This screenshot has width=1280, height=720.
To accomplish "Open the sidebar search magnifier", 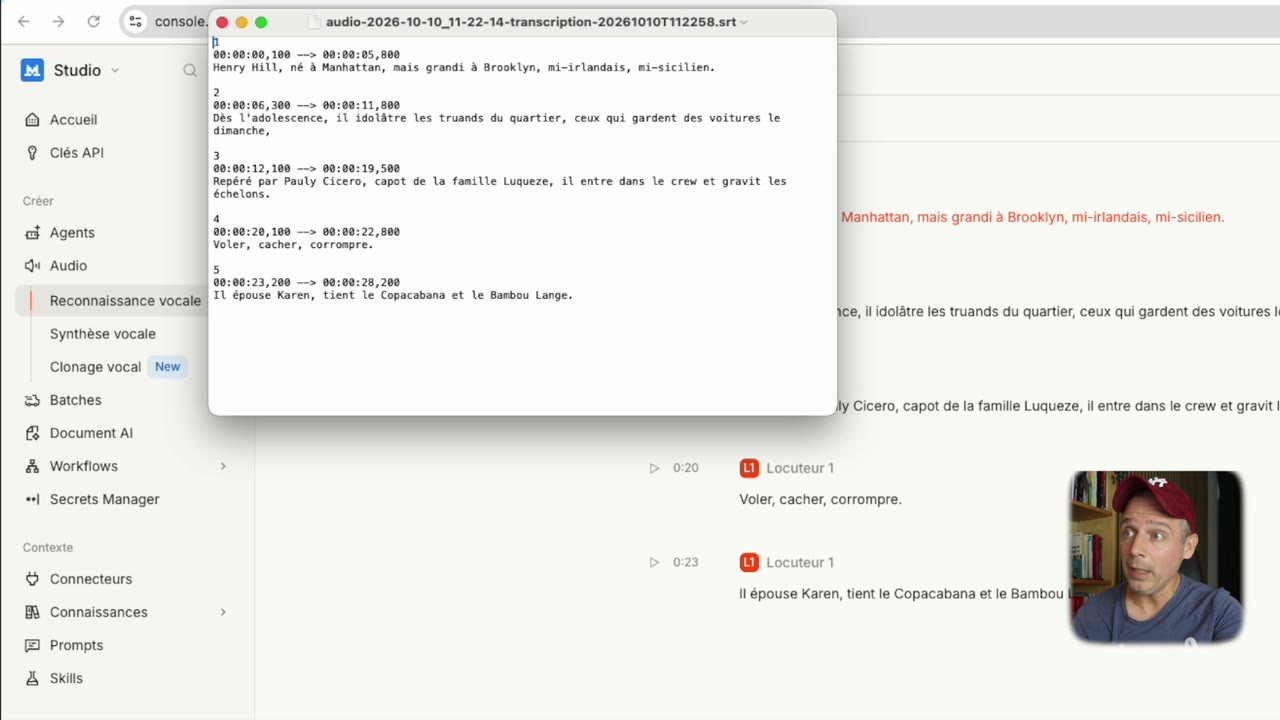I will pyautogui.click(x=190, y=70).
